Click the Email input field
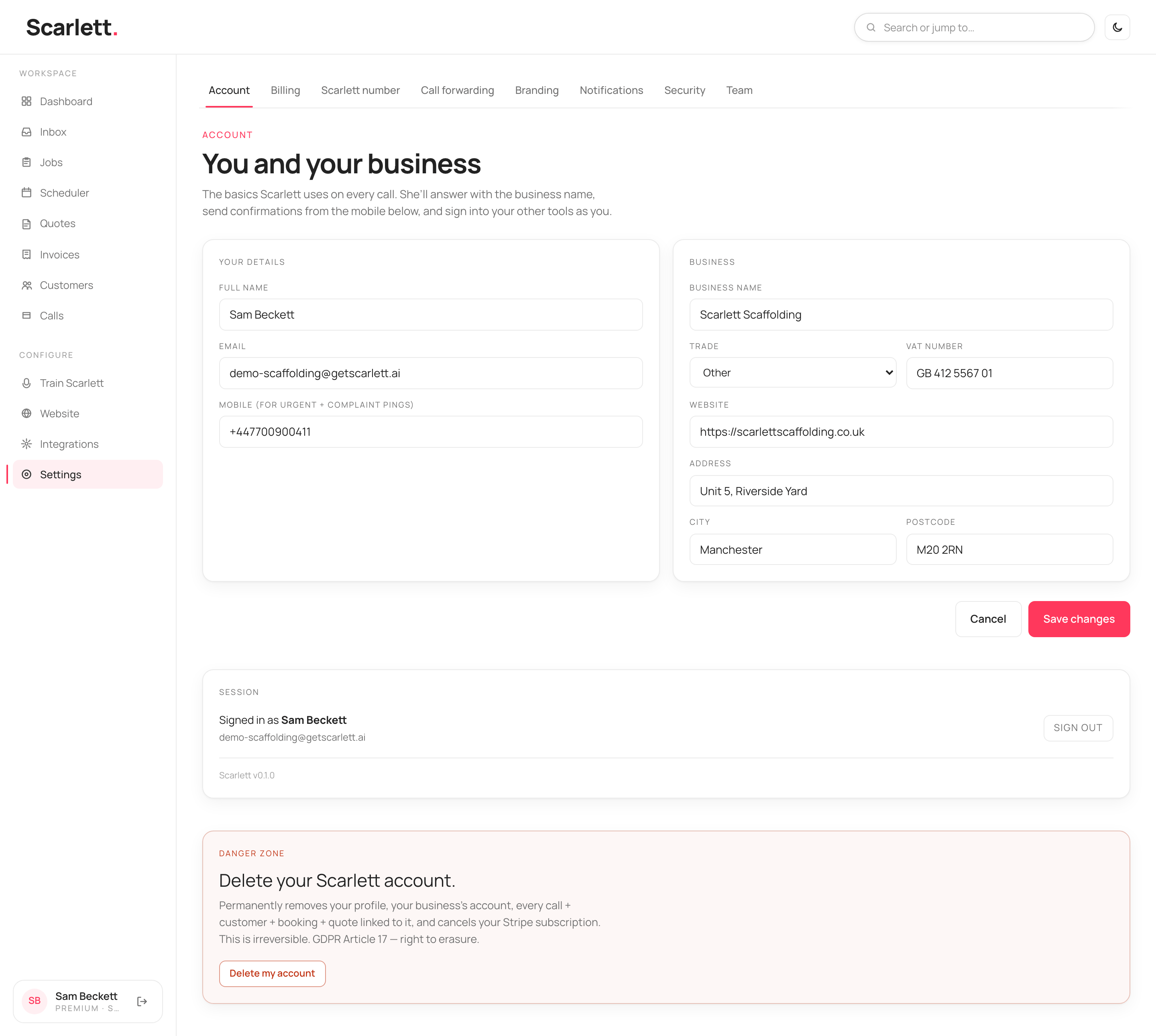Screen dimensions: 1156x1036 click(x=431, y=374)
